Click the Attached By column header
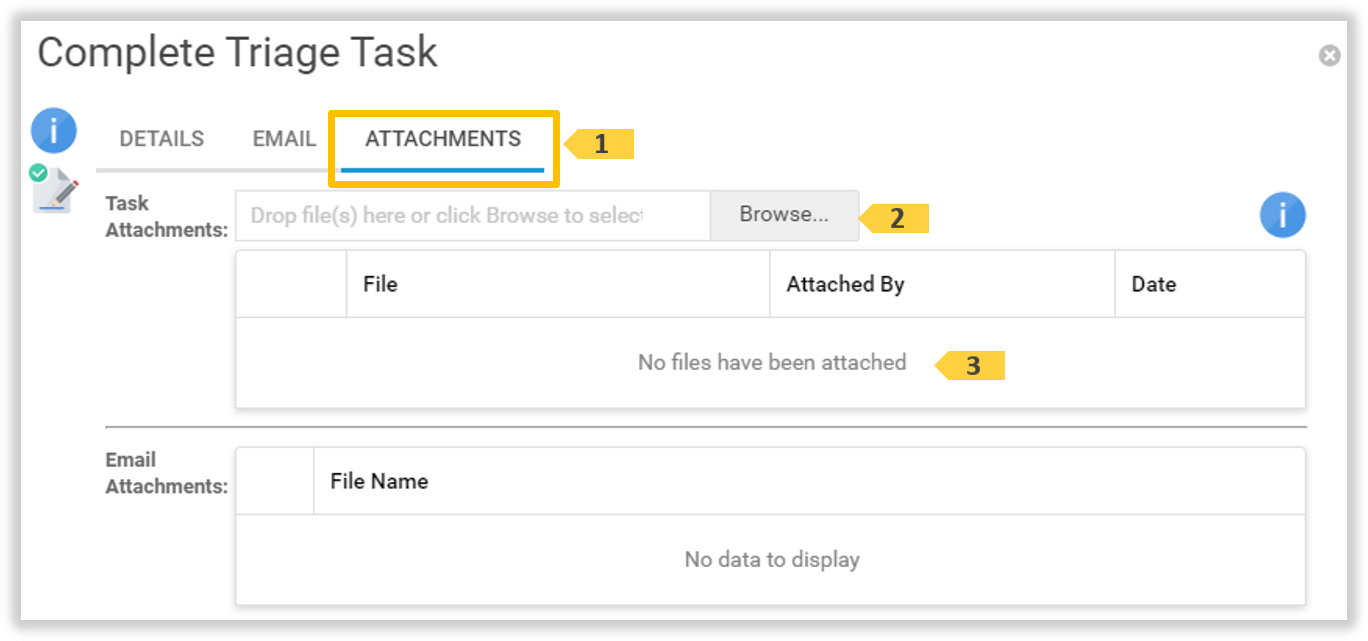Image resolution: width=1368 pixels, height=641 pixels. click(845, 284)
